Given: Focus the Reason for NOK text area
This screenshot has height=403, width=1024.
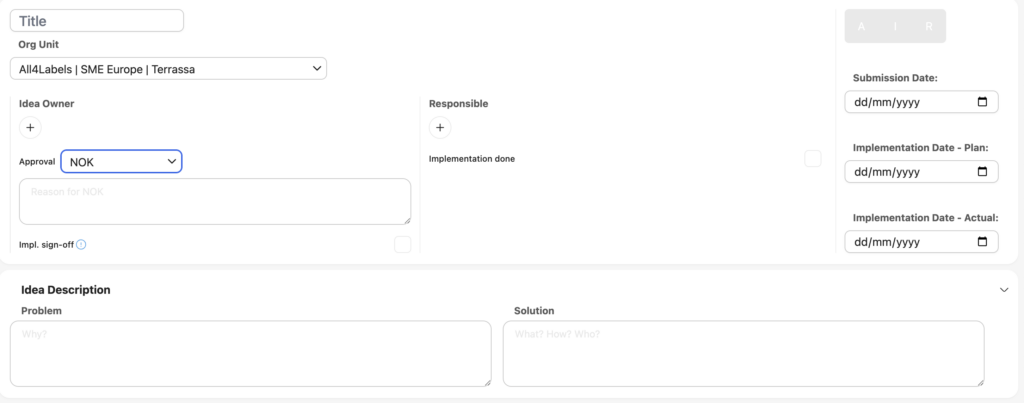Looking at the screenshot, I should pyautogui.click(x=214, y=201).
